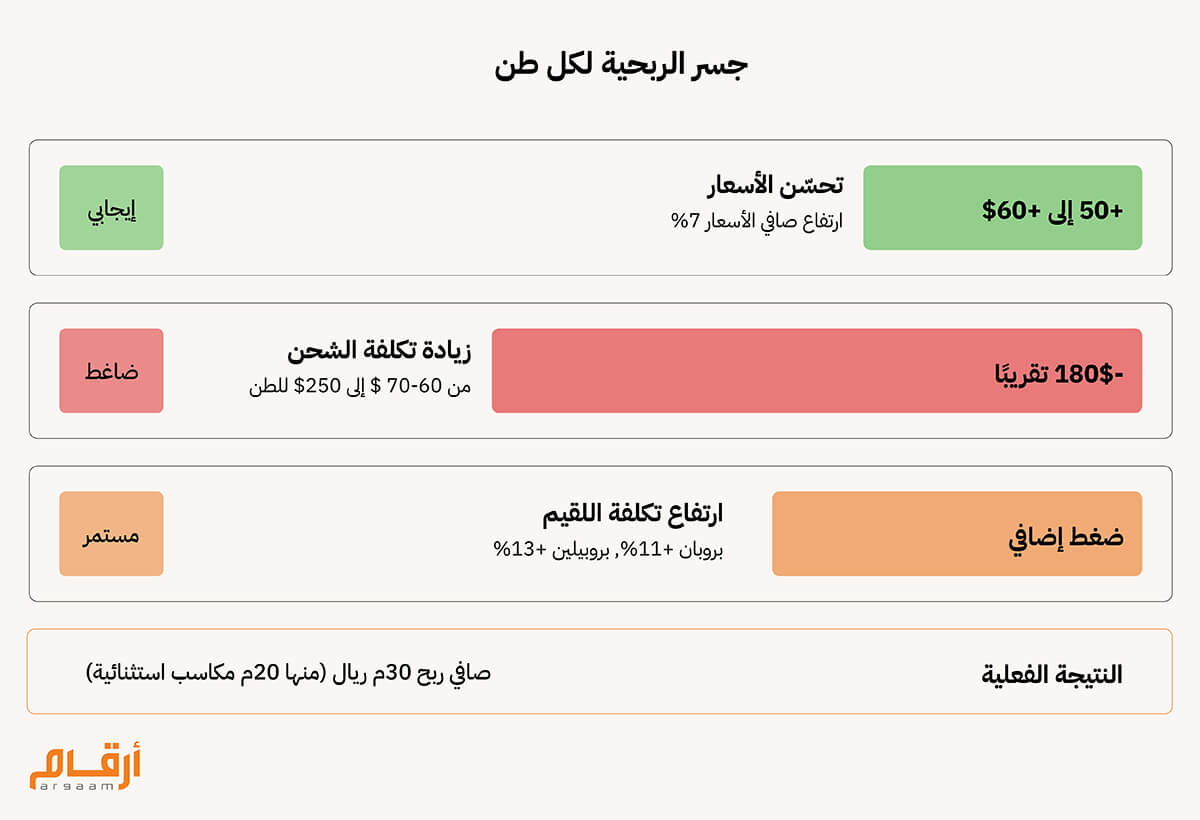Viewport: 1200px width, 820px height.
Task: Click the actual result summary box
Action: (x=600, y=671)
